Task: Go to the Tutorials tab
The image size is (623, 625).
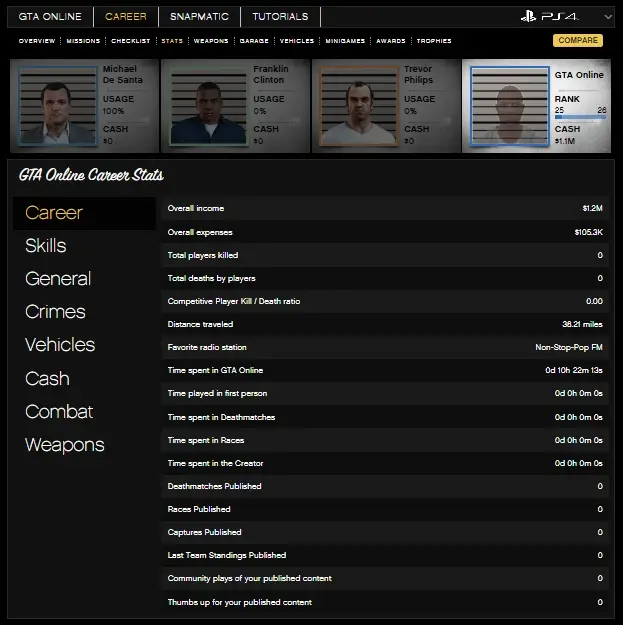Action: pos(280,17)
